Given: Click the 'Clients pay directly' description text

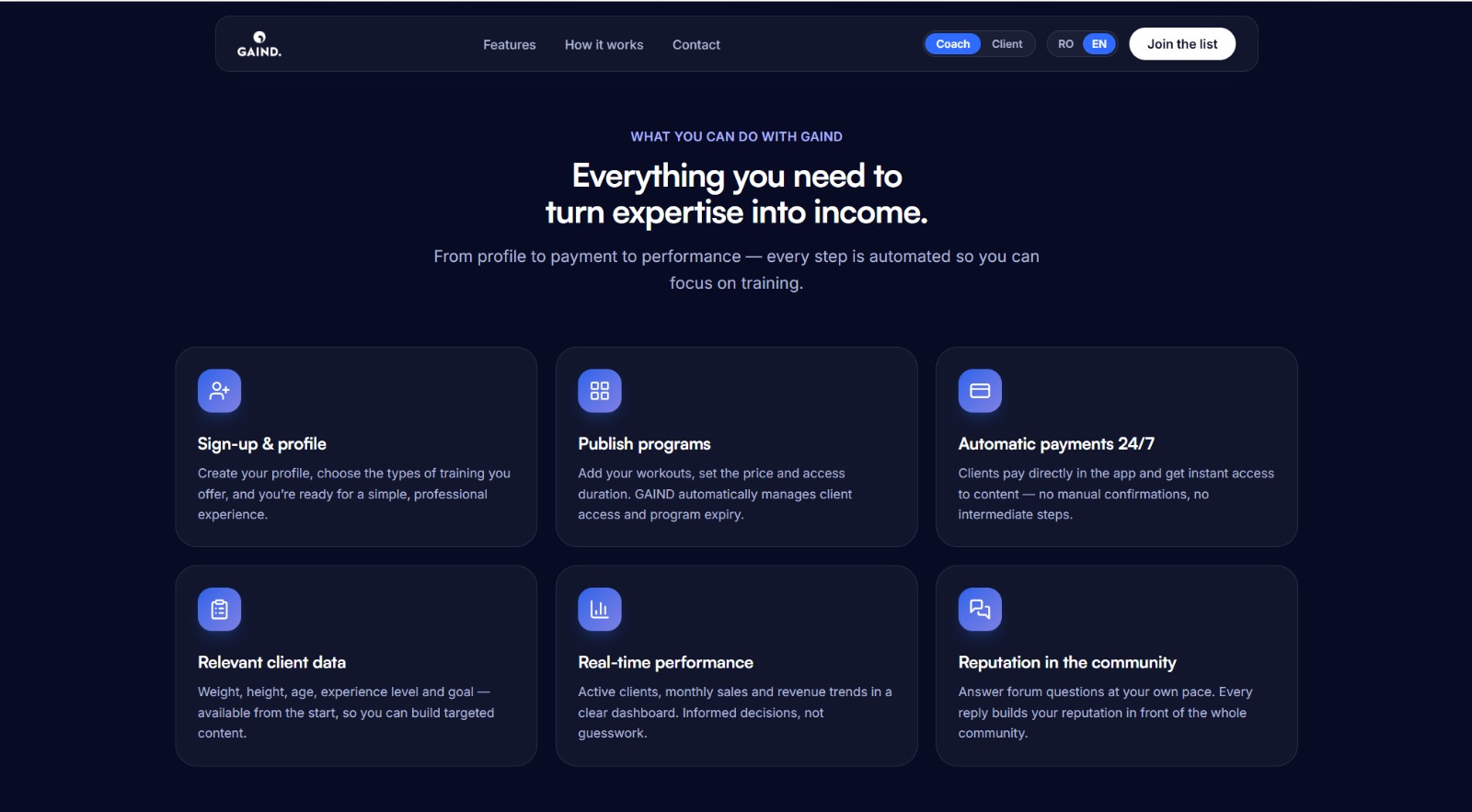Looking at the screenshot, I should point(1116,494).
